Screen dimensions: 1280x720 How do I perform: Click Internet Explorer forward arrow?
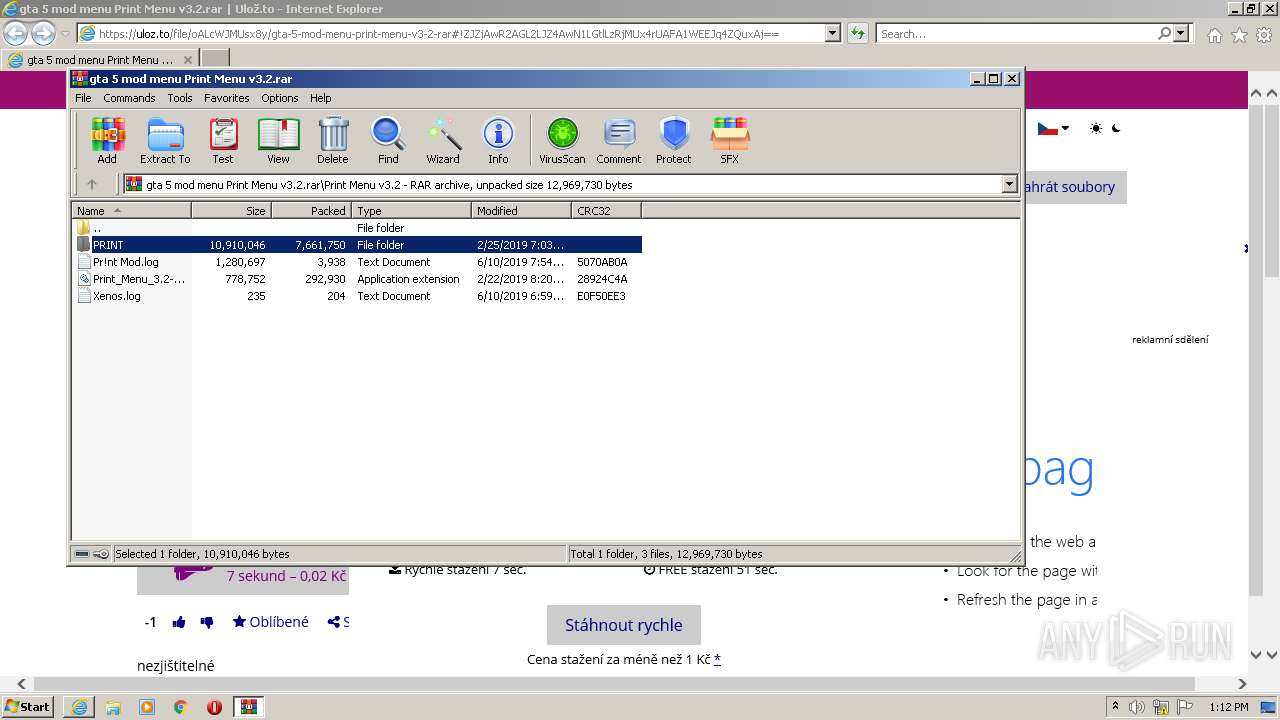pos(43,33)
